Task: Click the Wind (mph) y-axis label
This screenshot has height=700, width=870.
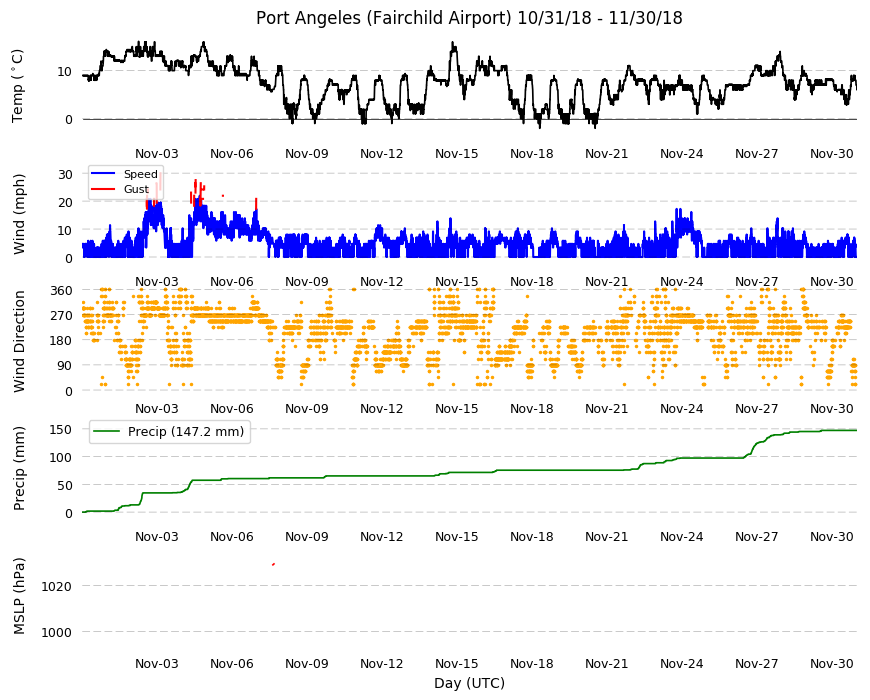Action: [19, 214]
